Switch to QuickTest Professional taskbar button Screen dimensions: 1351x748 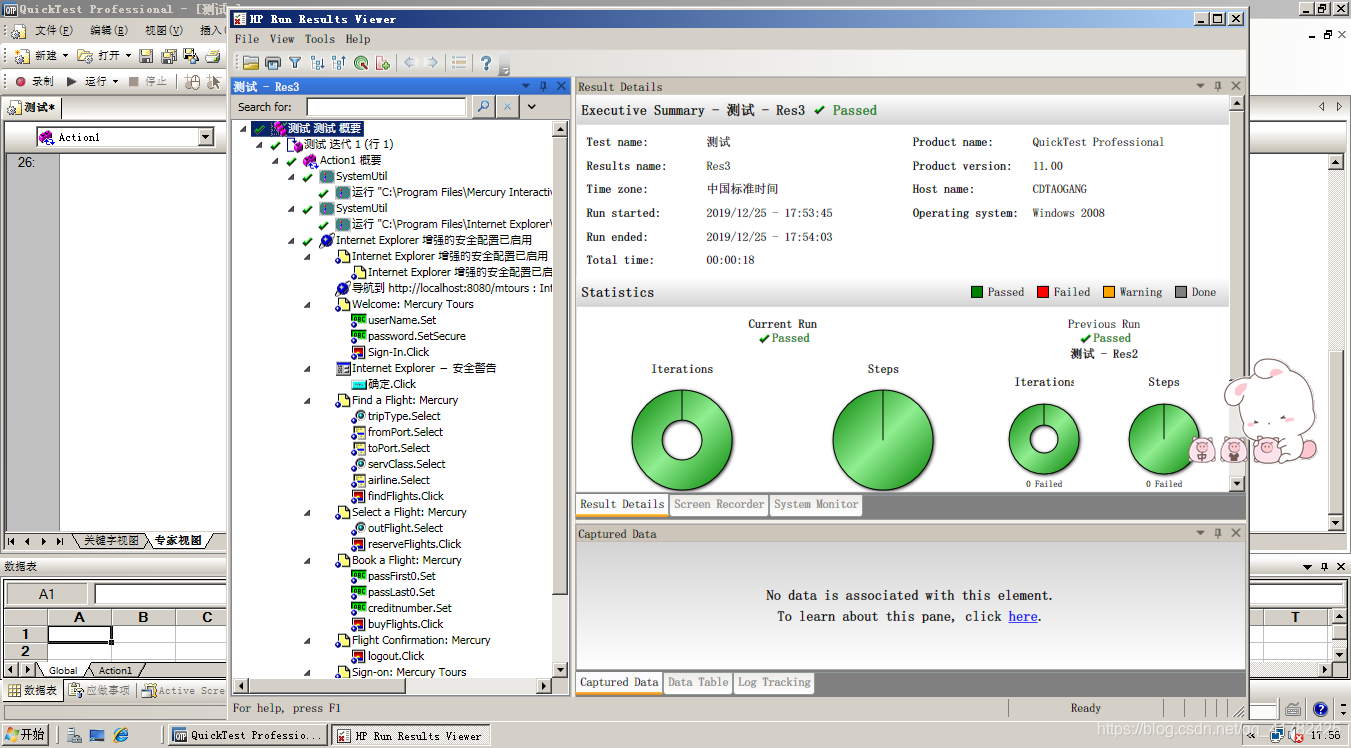coord(247,735)
